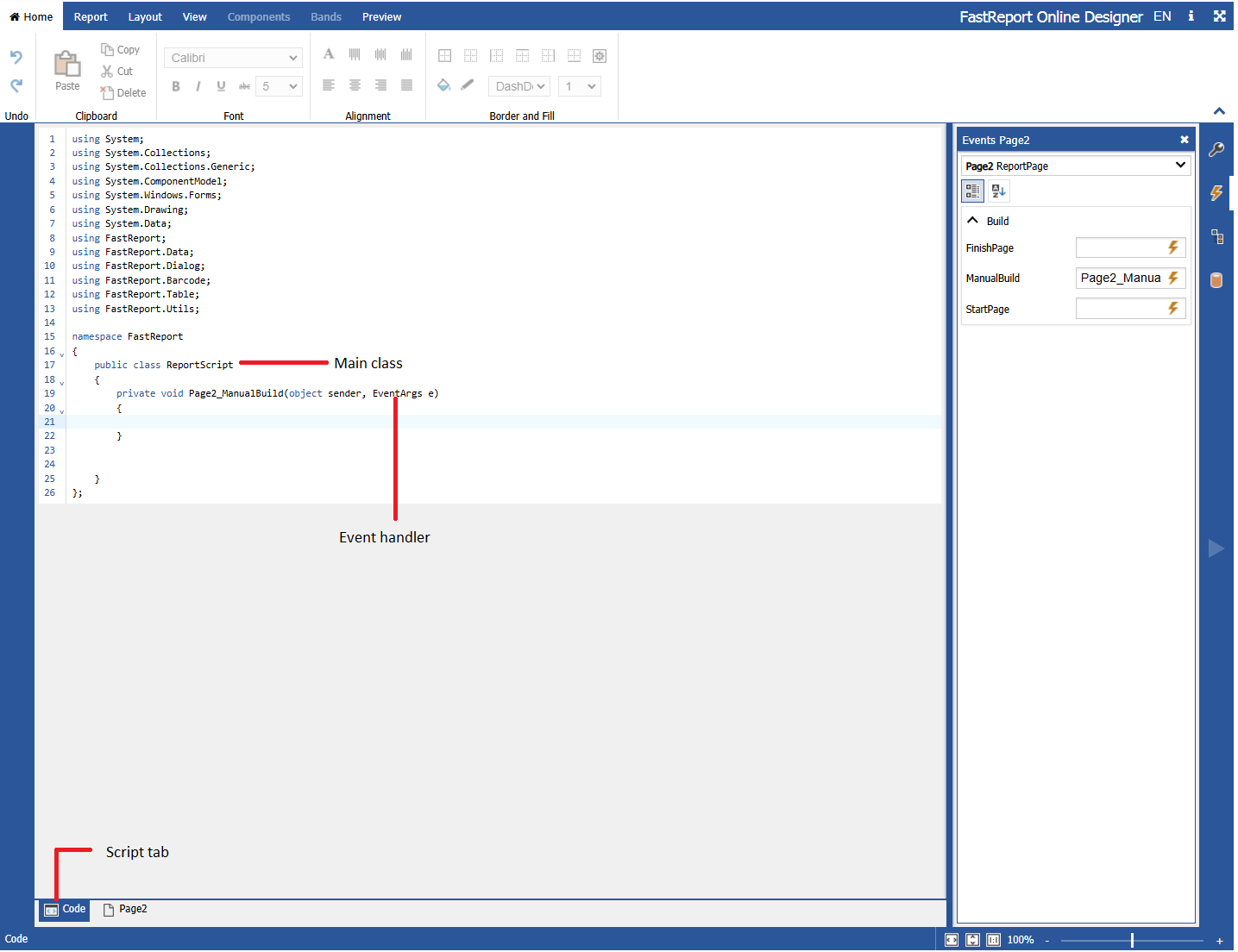
Task: Collapse the ribbon with up chevron
Action: pyautogui.click(x=1219, y=111)
